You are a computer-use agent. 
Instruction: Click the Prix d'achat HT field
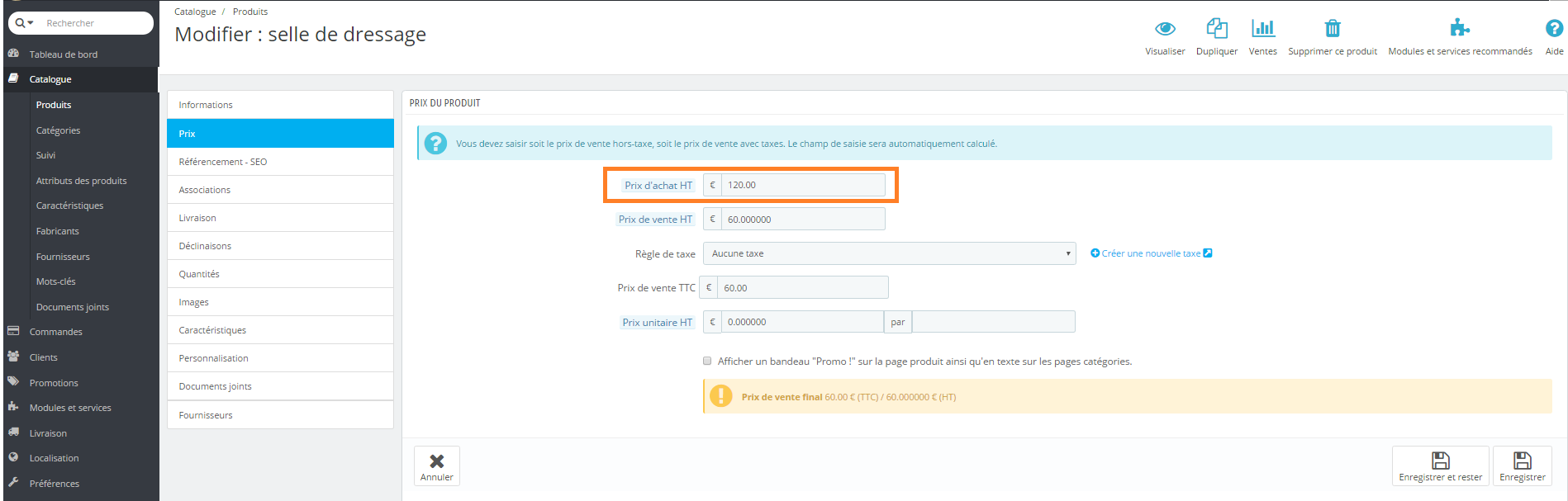pyautogui.click(x=803, y=185)
